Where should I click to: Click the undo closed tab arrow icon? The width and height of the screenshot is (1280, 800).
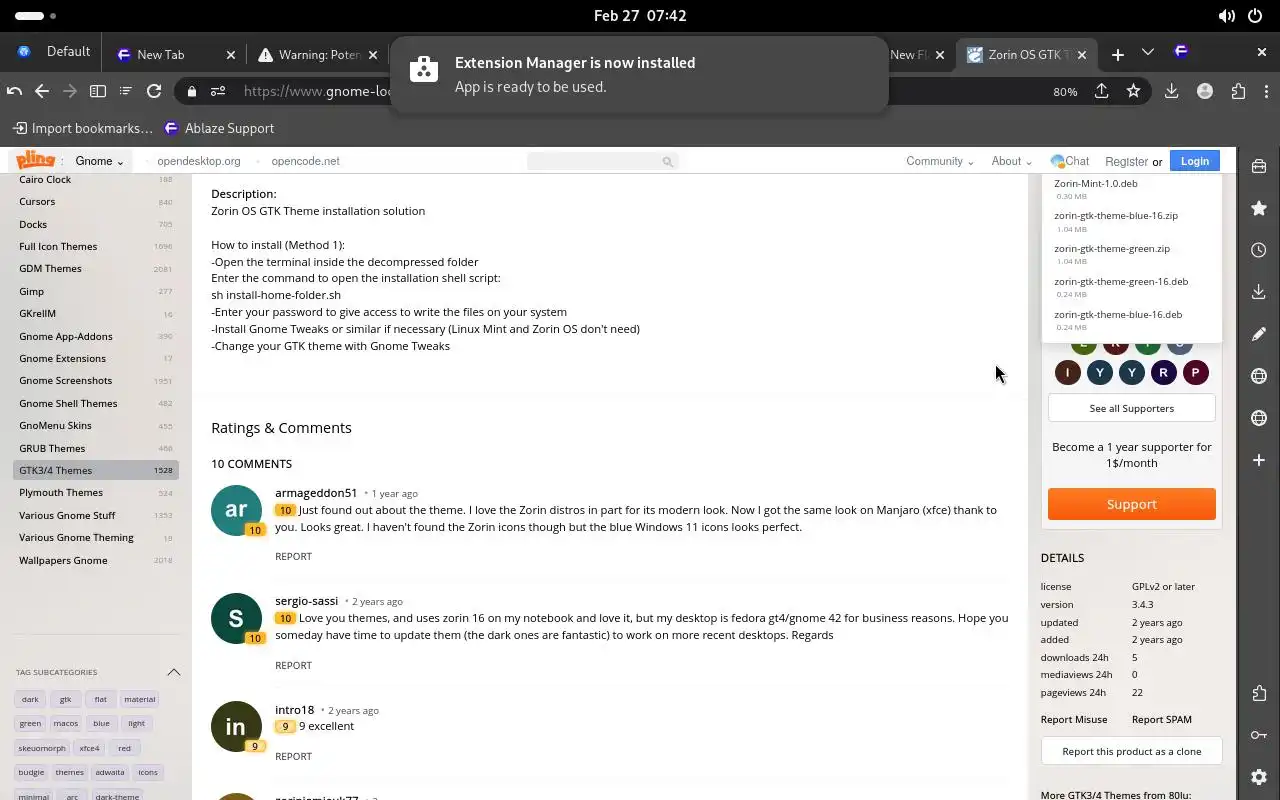[14, 91]
